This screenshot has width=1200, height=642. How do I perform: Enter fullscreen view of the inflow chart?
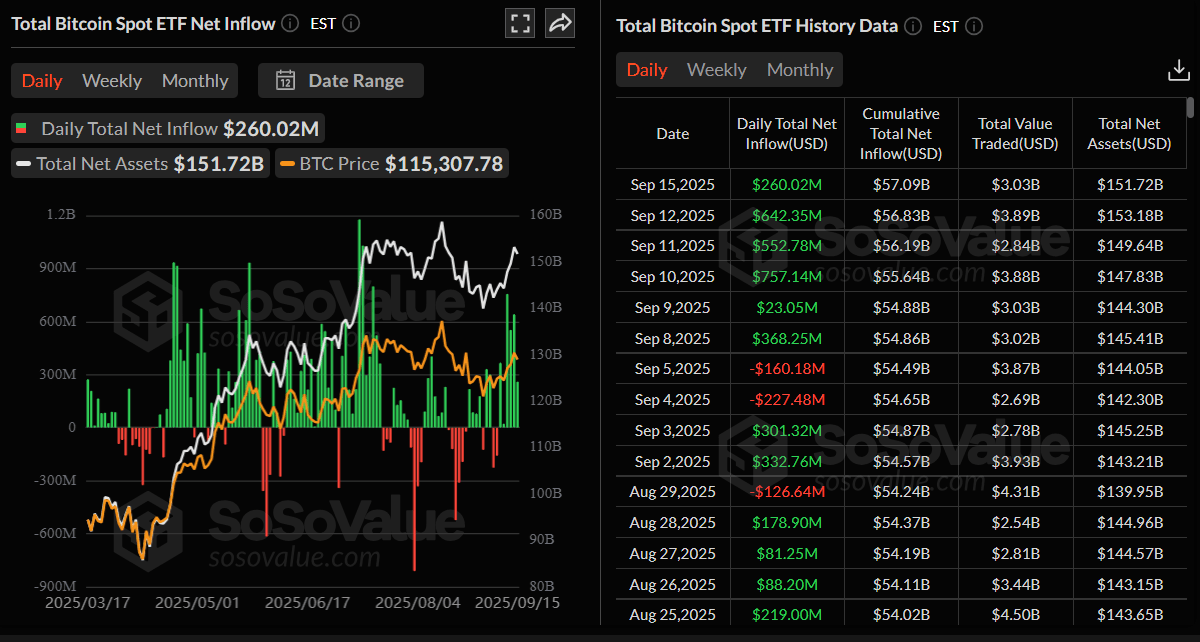(520, 23)
